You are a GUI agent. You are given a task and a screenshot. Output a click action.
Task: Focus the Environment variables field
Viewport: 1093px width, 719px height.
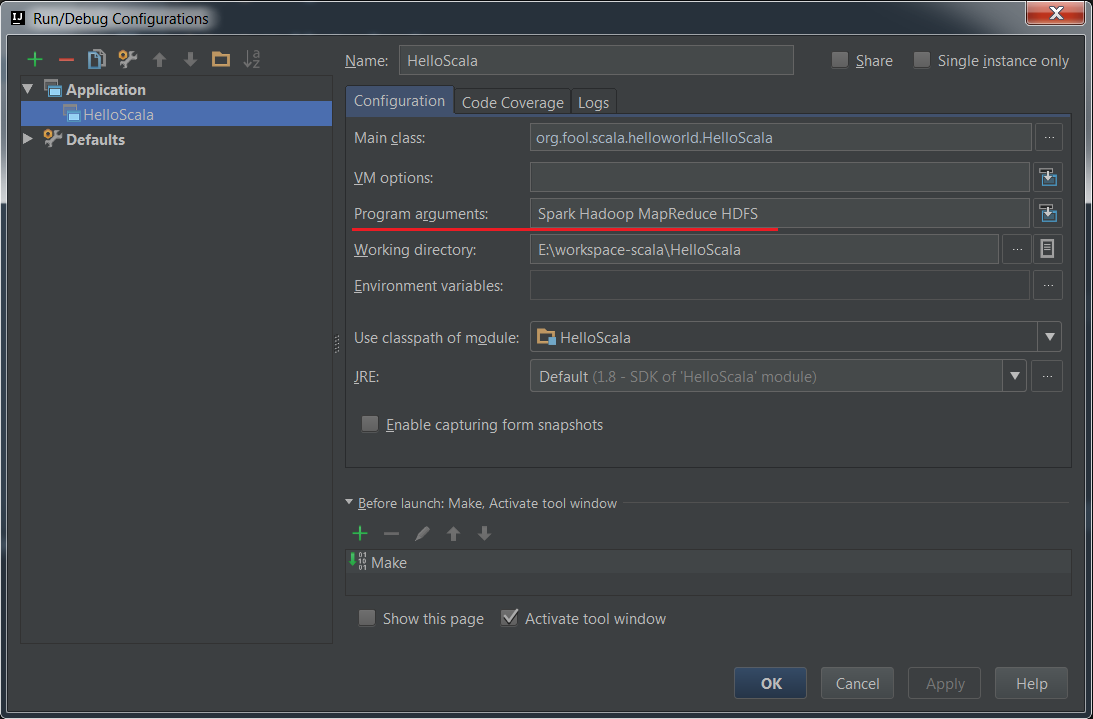[780, 285]
